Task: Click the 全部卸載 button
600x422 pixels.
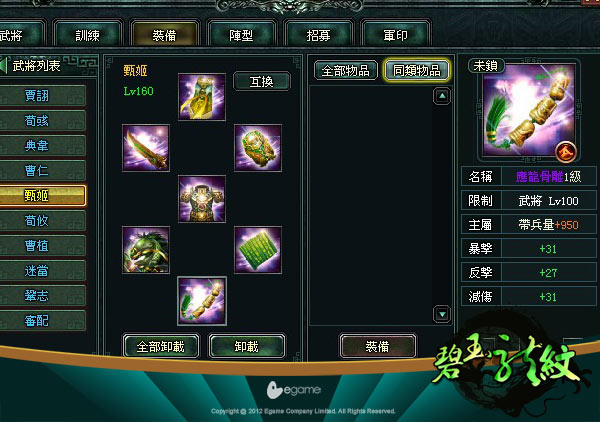Action: tap(161, 346)
